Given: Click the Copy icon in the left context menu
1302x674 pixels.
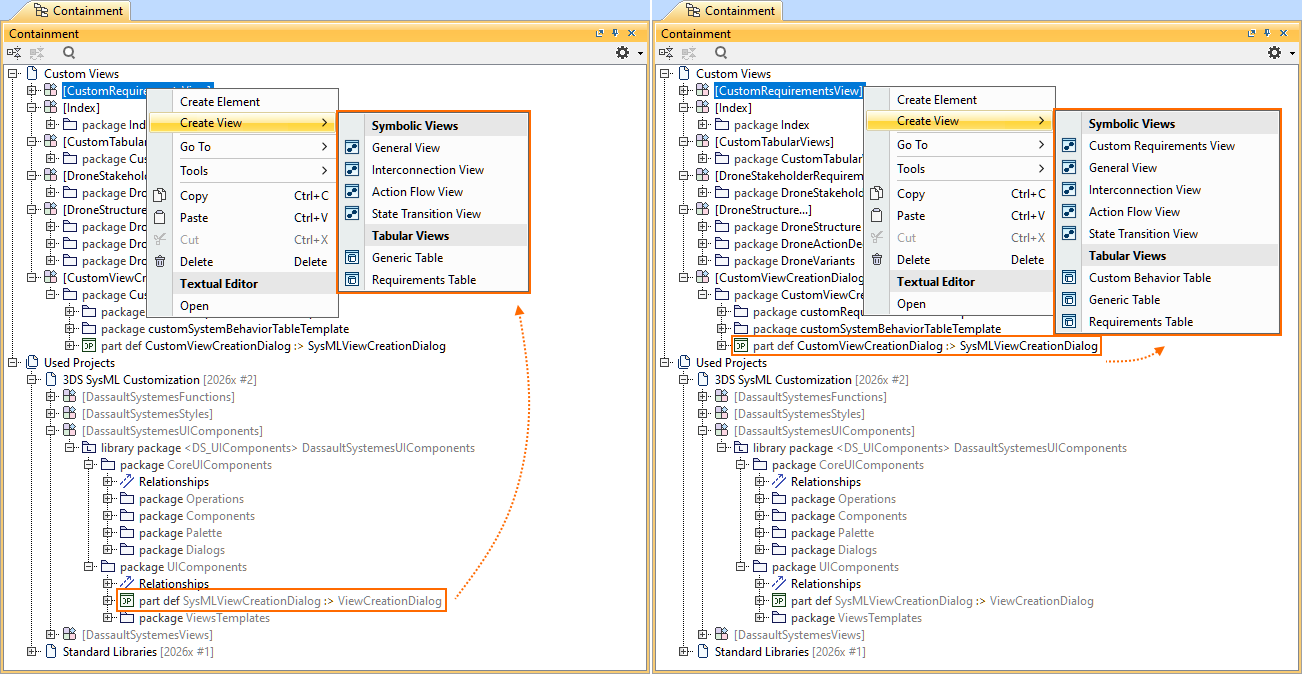Looking at the screenshot, I should (160, 196).
